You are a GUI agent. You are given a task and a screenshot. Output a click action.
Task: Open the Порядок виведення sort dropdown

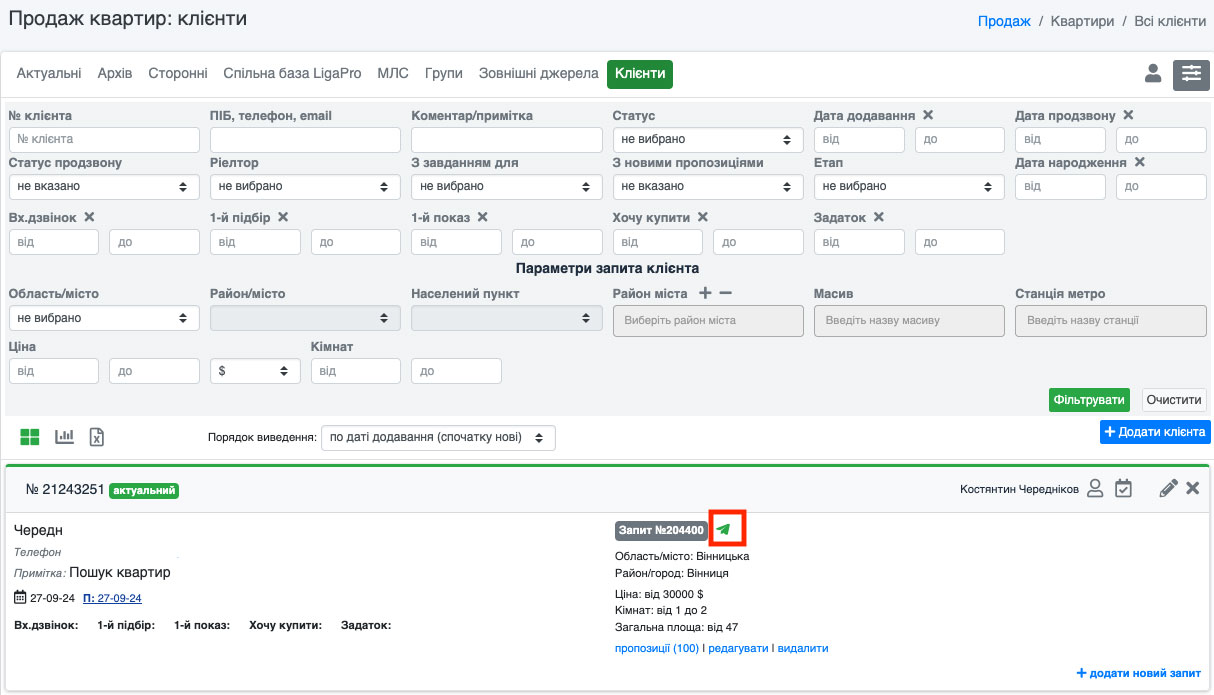click(x=438, y=438)
